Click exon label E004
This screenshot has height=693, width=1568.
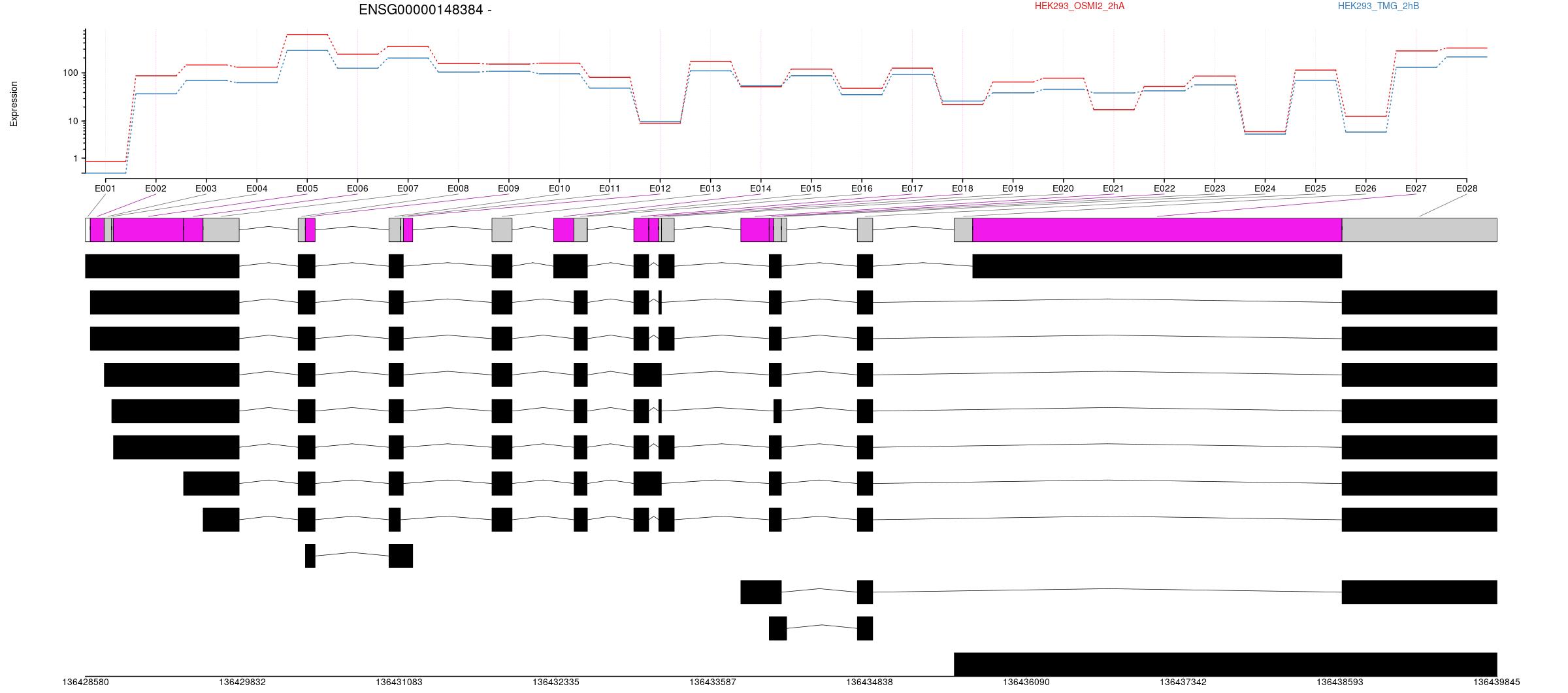(257, 189)
